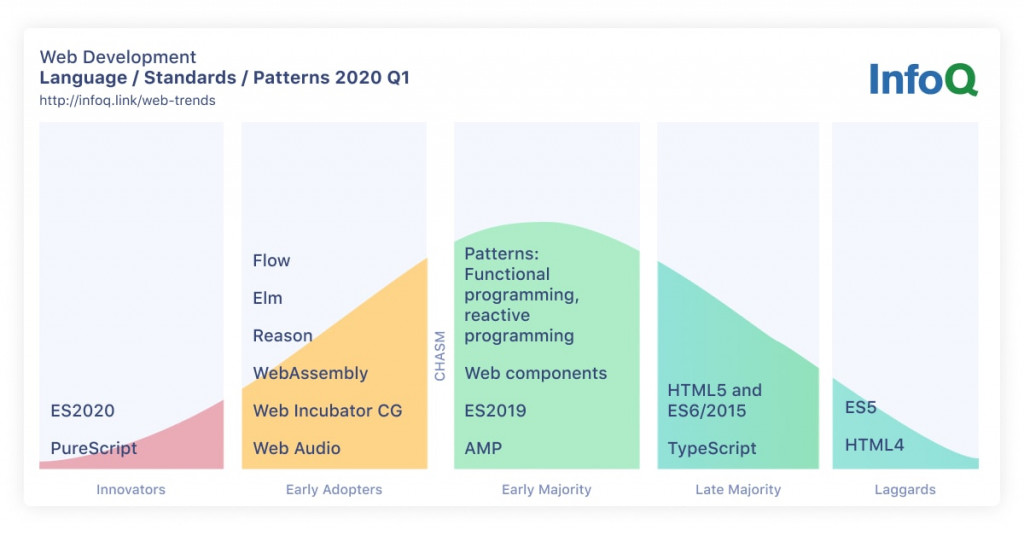1024x536 pixels.
Task: Click the ES5 item in Laggards
Action: tap(861, 407)
